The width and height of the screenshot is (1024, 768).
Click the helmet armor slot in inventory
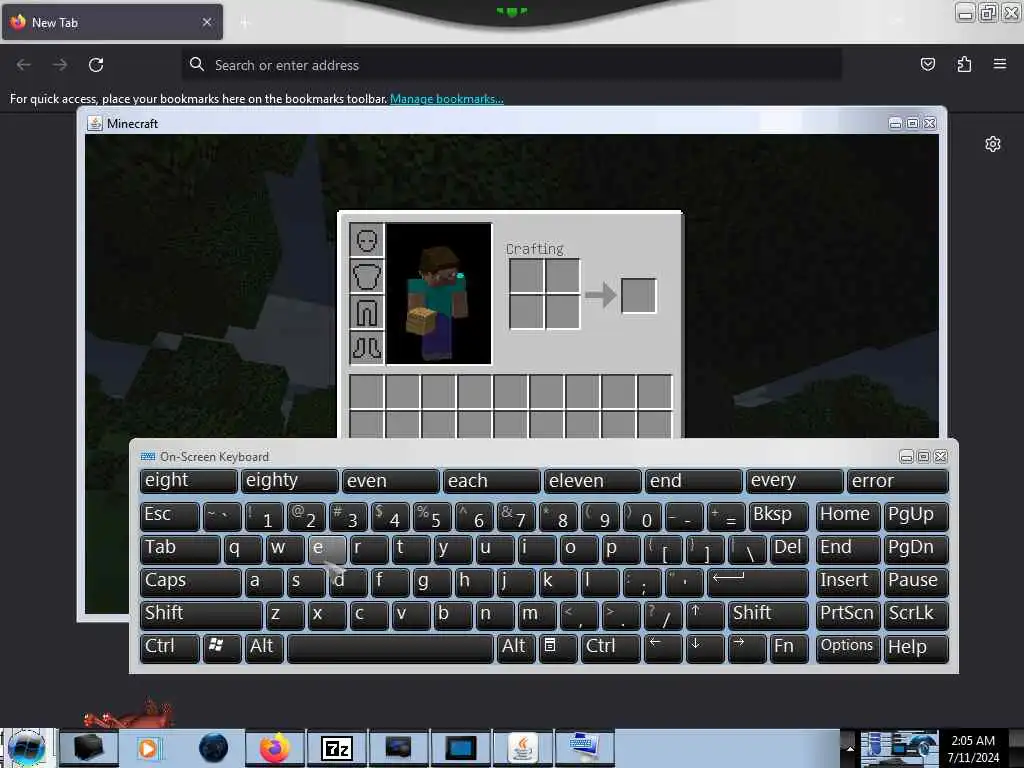click(x=366, y=240)
